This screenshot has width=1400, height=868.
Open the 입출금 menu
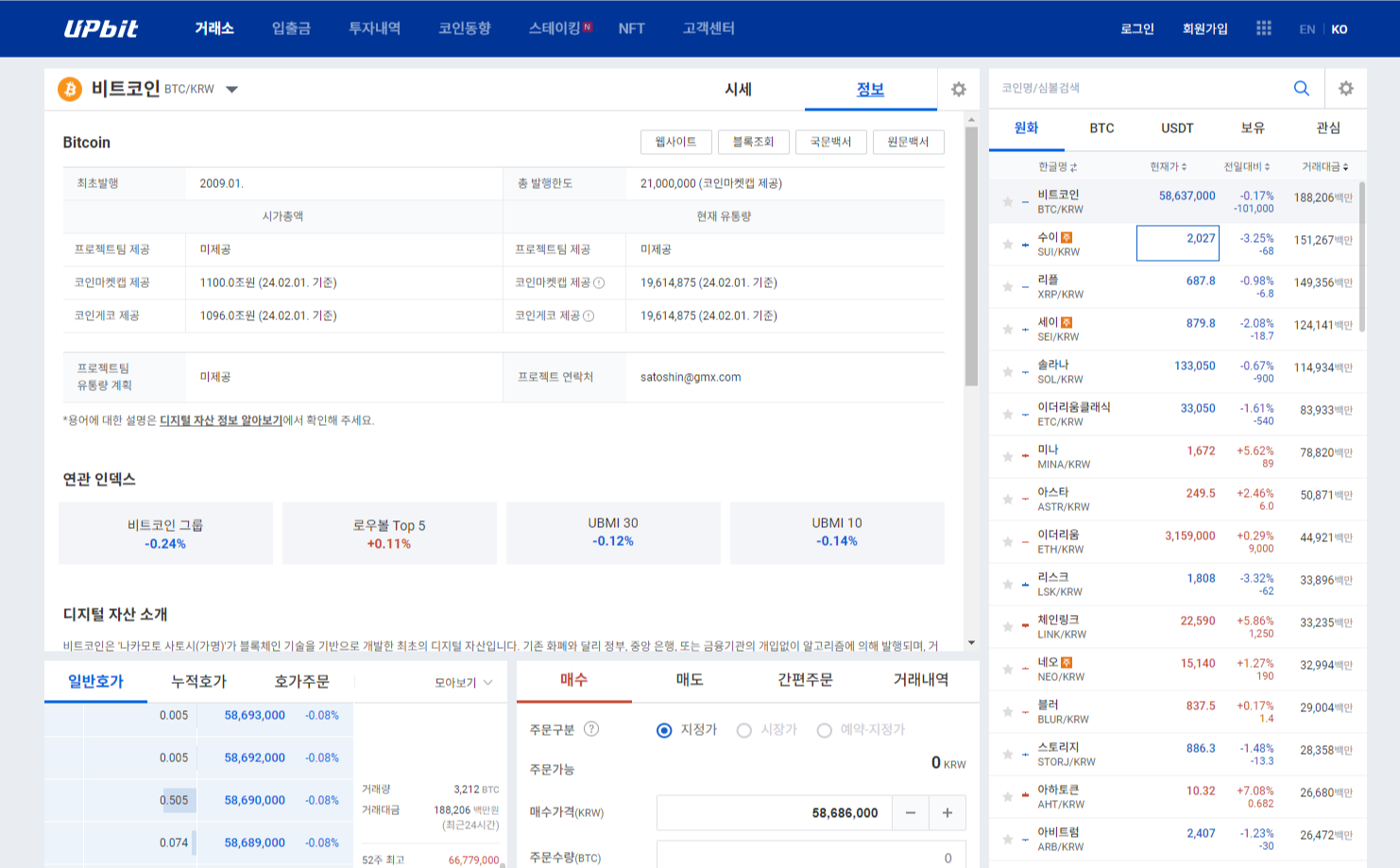pos(291,28)
